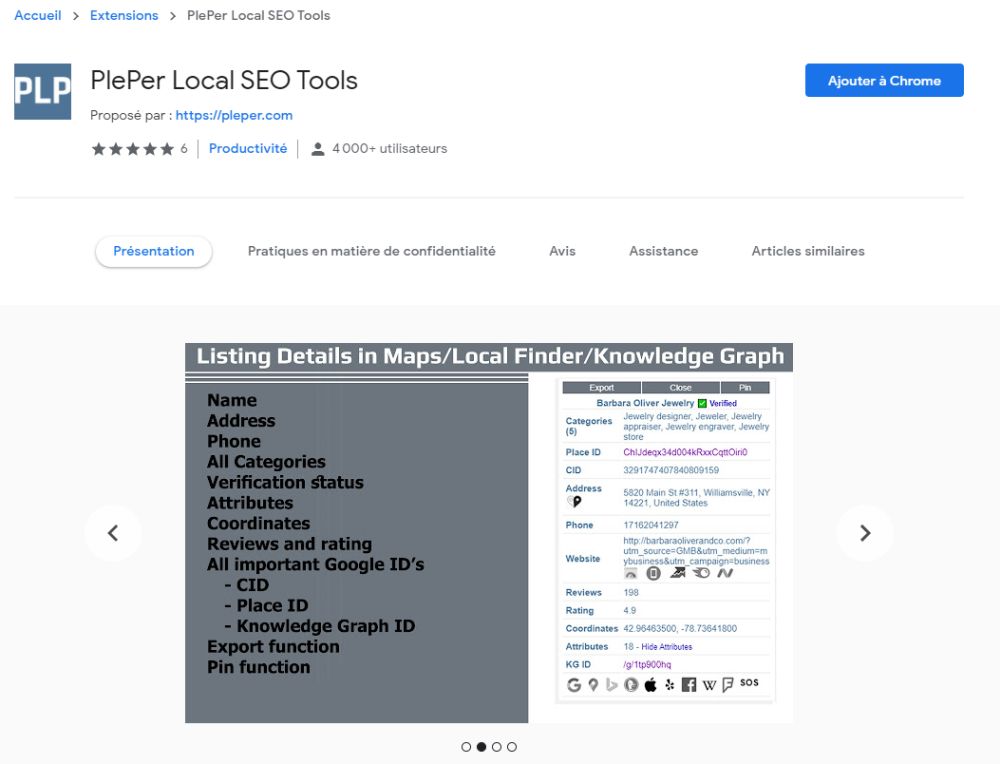Click Ajouter à Chrome button
This screenshot has height=764, width=1000.
coord(884,80)
